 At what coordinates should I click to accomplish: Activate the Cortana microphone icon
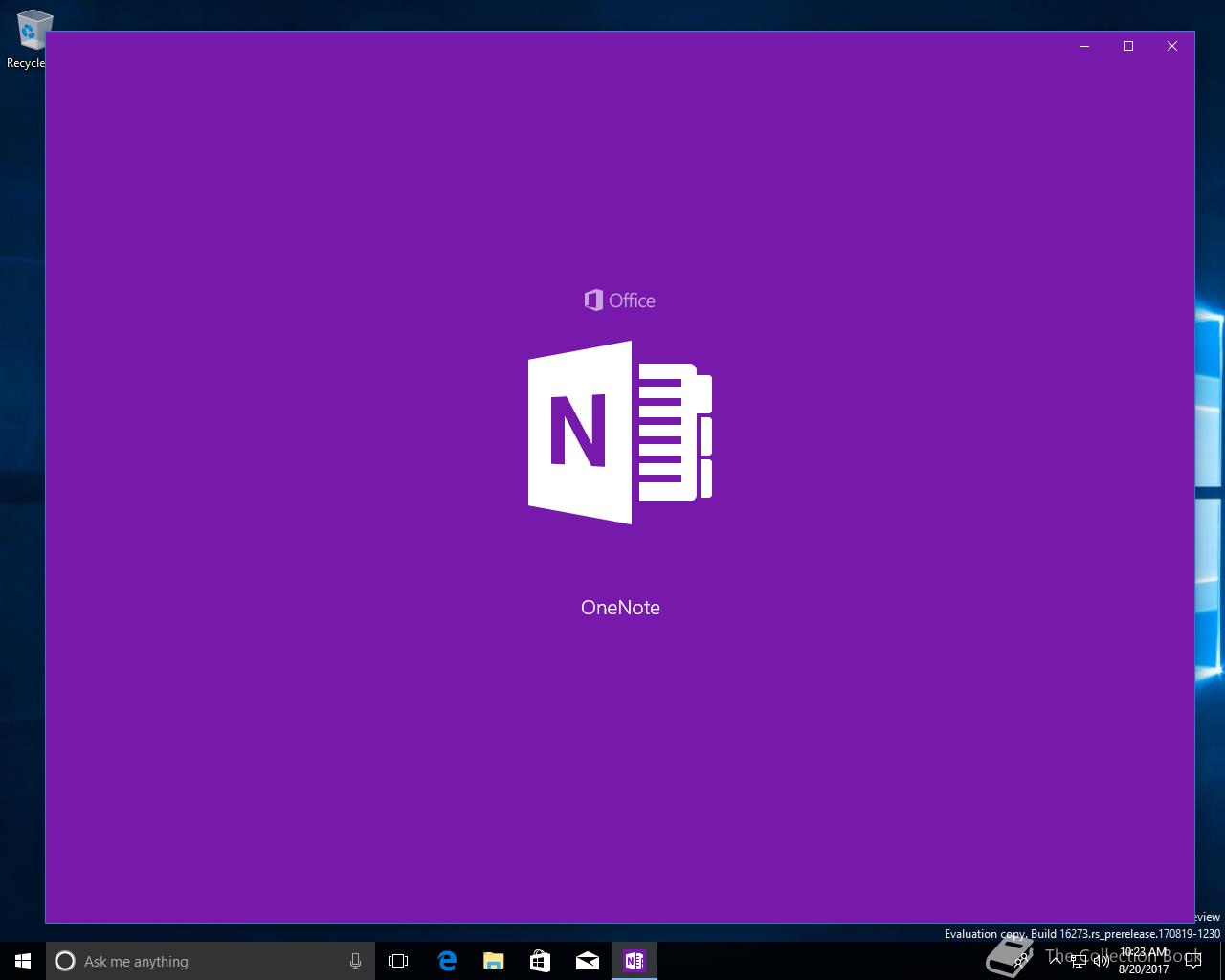[x=355, y=961]
